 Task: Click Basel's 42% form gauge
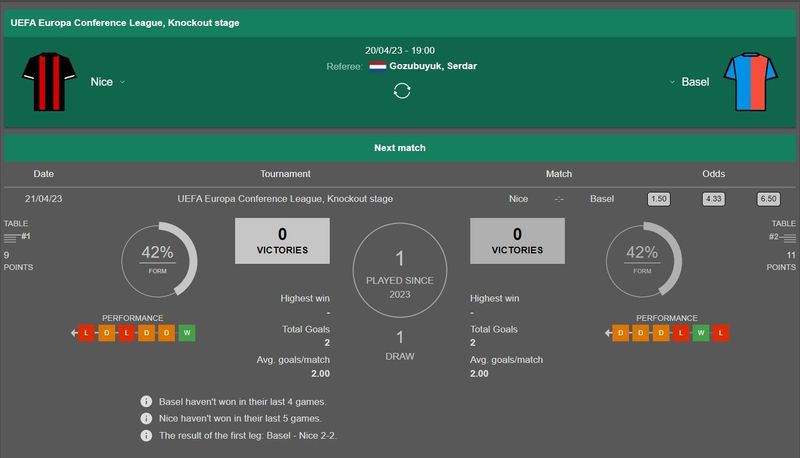coord(643,260)
